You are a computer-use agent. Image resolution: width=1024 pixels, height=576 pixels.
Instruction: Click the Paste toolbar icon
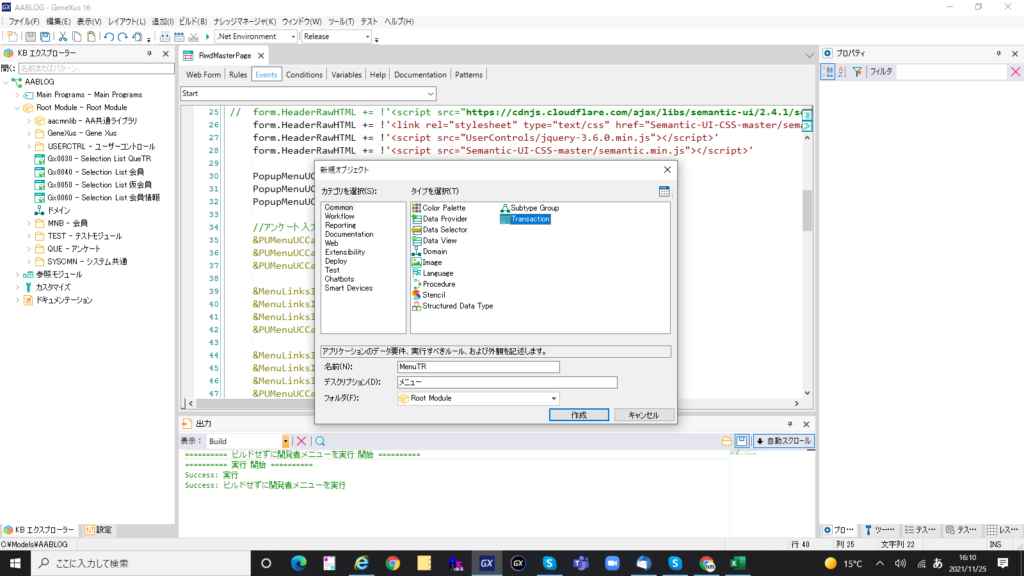point(91,37)
